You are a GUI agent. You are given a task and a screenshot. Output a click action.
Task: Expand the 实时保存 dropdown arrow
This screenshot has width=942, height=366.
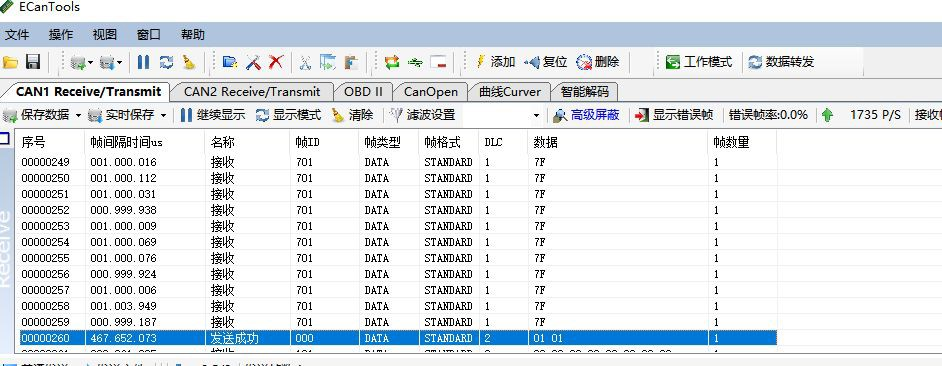(x=163, y=115)
